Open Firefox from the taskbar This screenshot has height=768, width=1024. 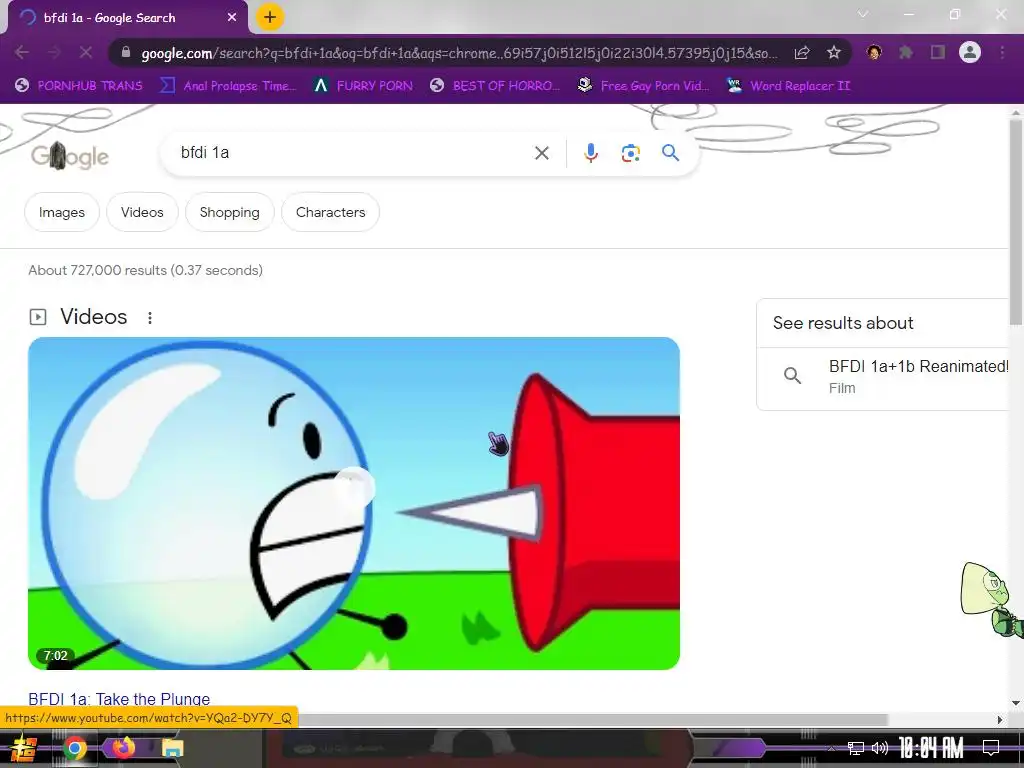click(123, 747)
